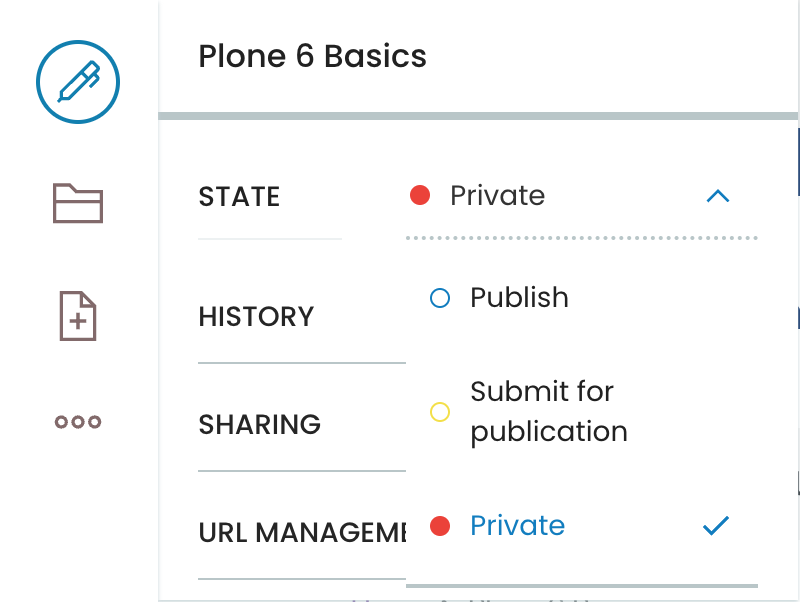Click the blue checkmark beside Private

pyautogui.click(x=716, y=525)
